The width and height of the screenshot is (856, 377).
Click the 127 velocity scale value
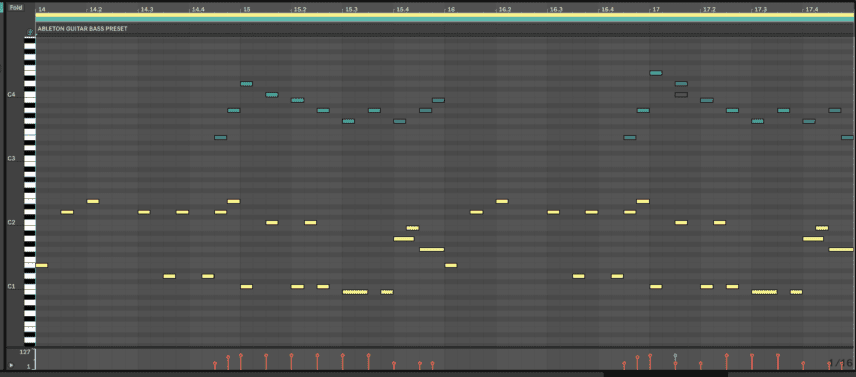click(25, 352)
